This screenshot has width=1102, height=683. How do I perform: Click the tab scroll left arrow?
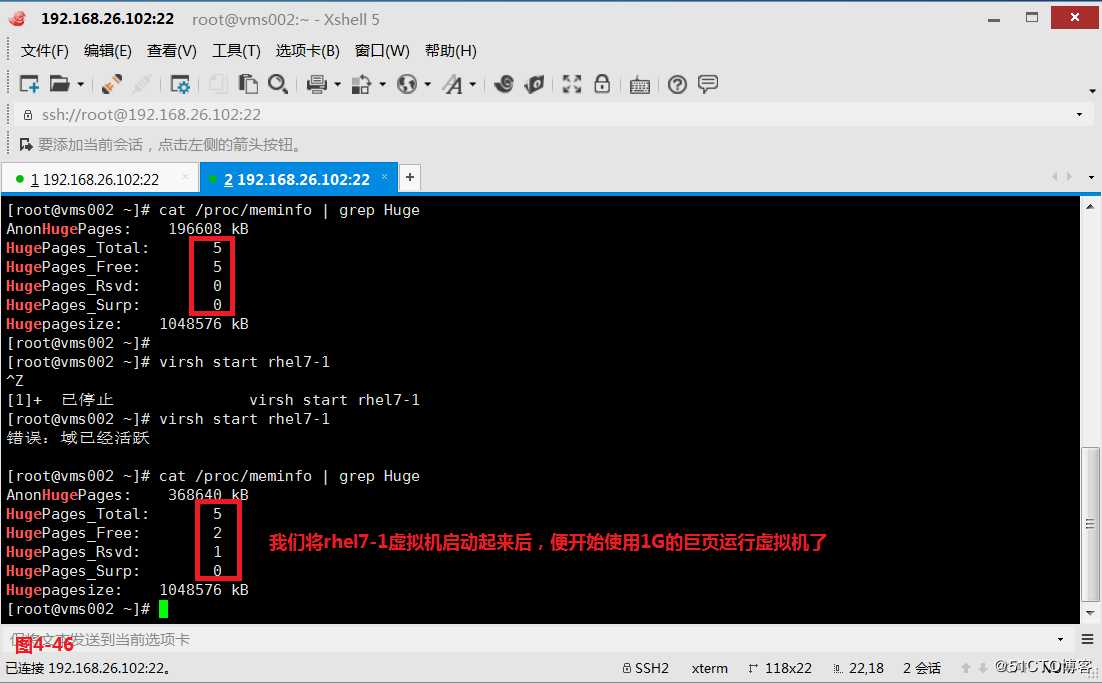click(1055, 177)
